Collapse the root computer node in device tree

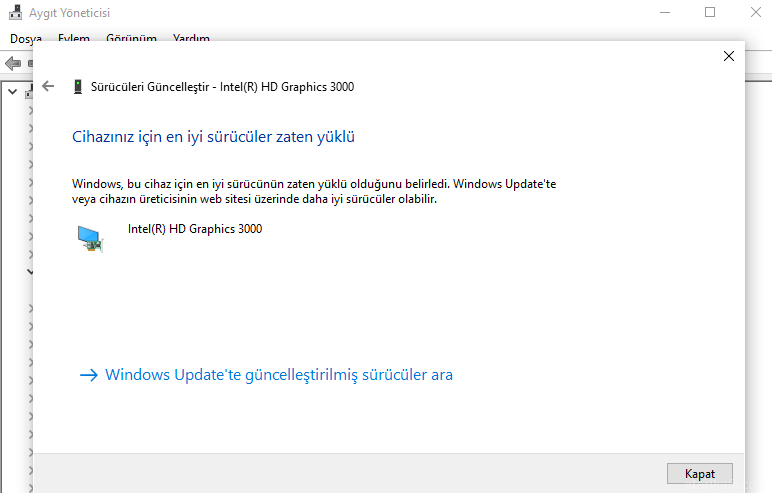point(13,92)
